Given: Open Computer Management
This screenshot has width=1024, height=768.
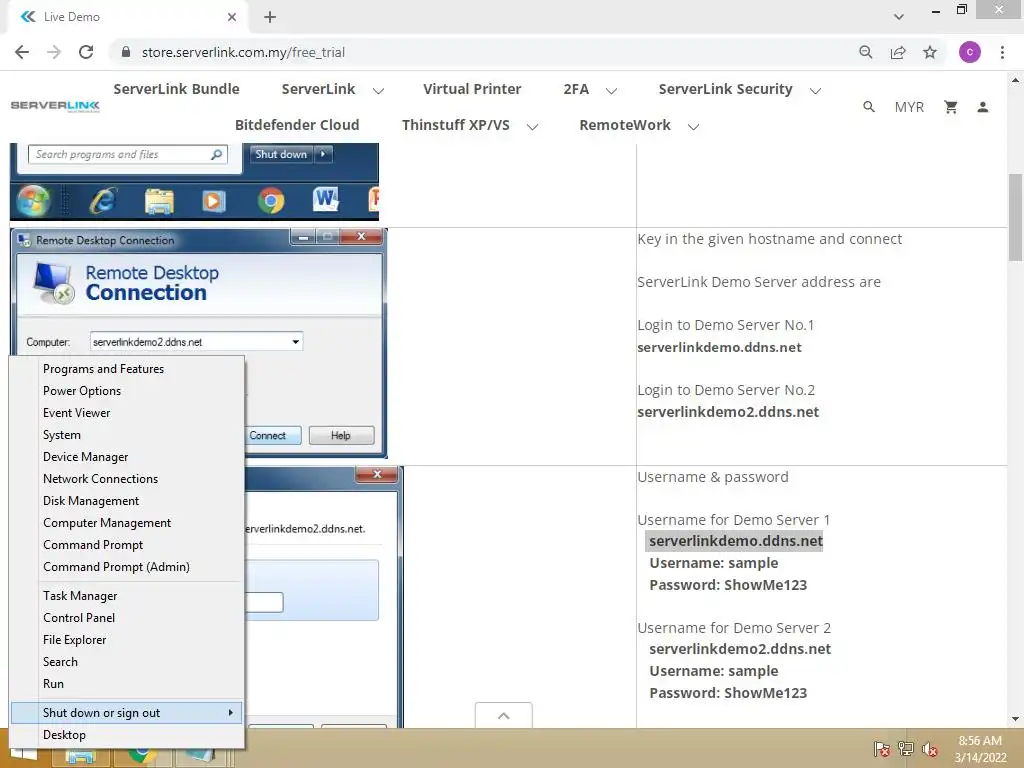Looking at the screenshot, I should point(127,523).
